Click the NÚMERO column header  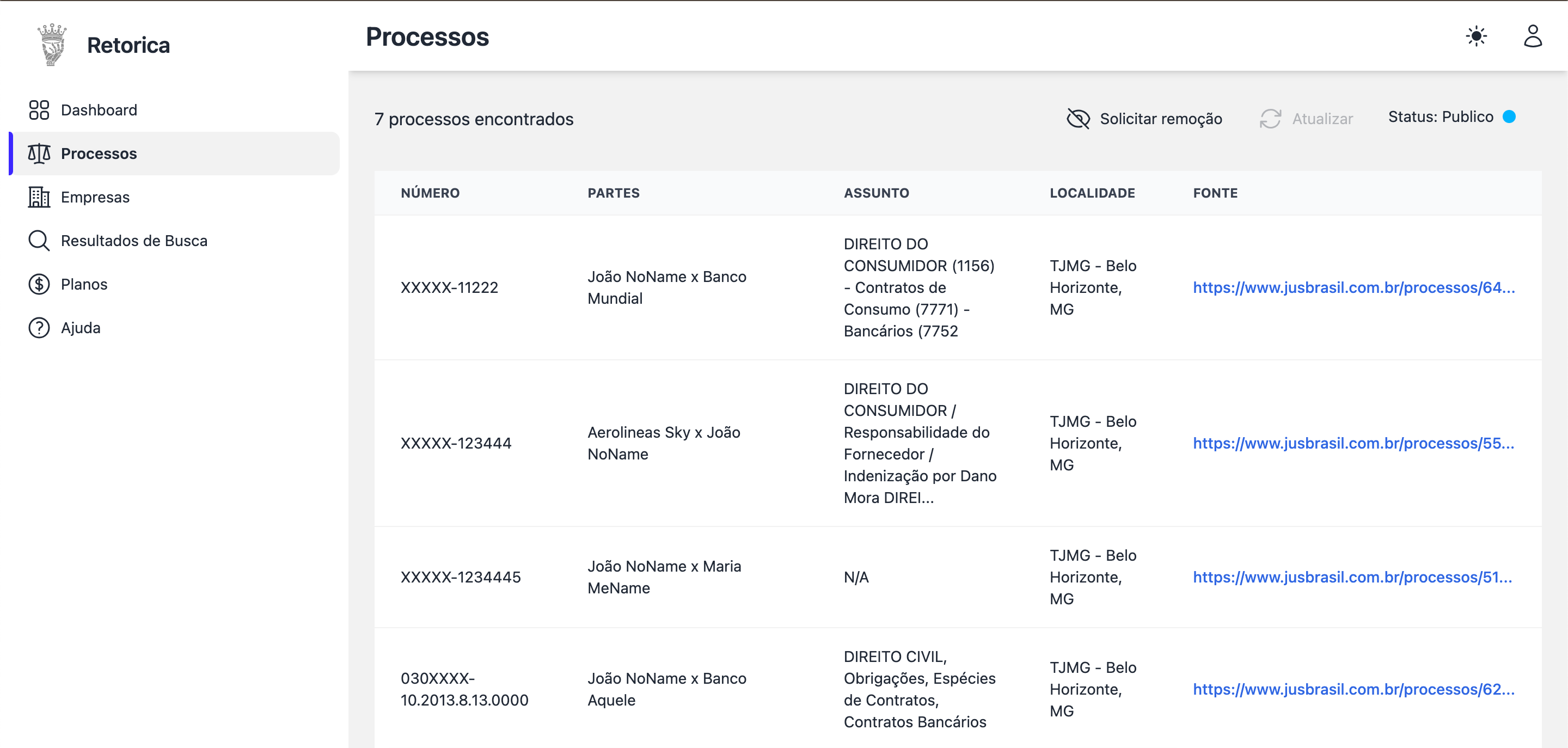pyautogui.click(x=430, y=193)
